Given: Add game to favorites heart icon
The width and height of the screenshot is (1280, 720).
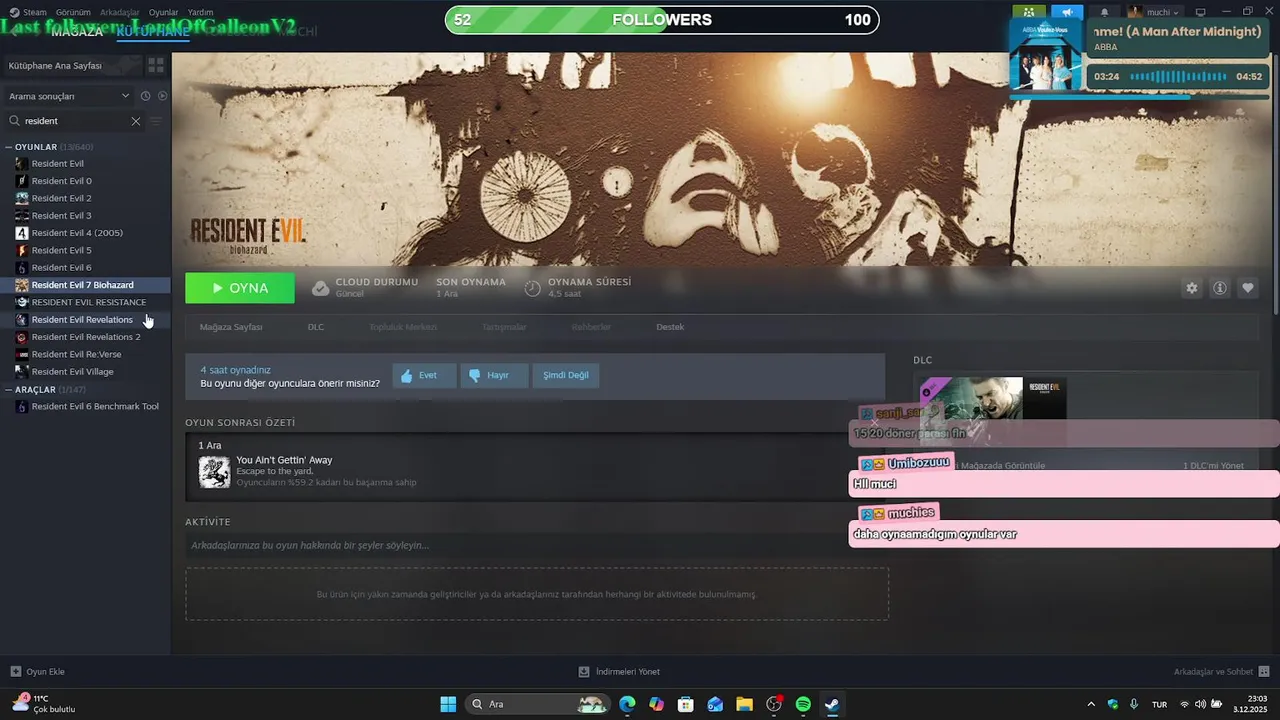Looking at the screenshot, I should 1248,288.
